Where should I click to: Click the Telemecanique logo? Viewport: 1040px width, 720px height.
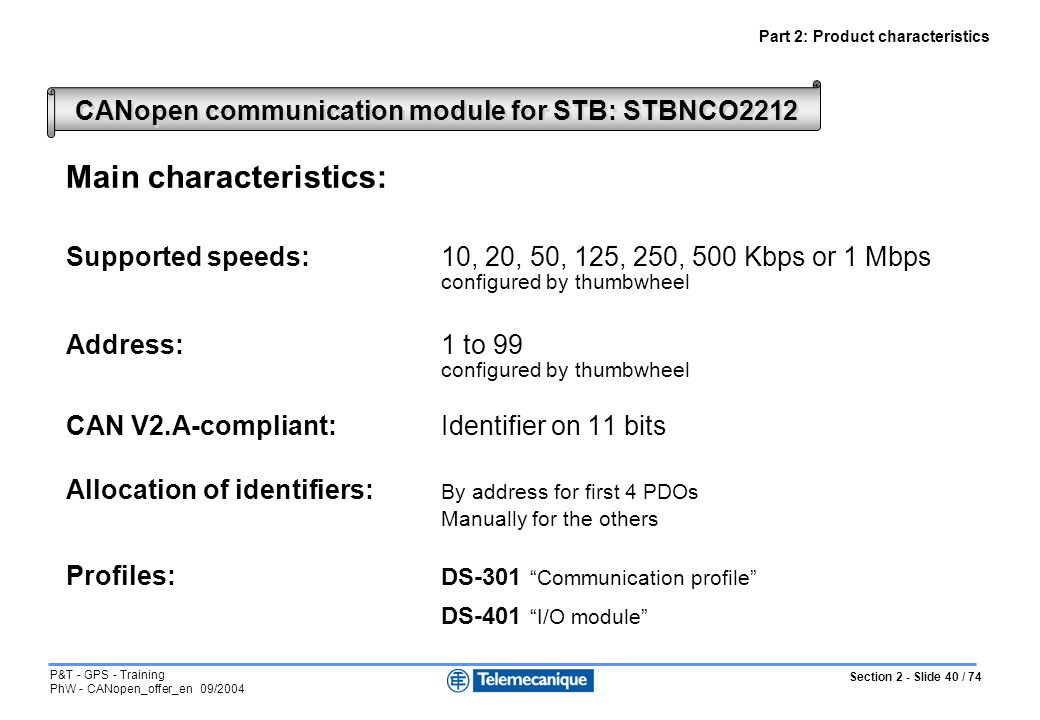(520, 680)
